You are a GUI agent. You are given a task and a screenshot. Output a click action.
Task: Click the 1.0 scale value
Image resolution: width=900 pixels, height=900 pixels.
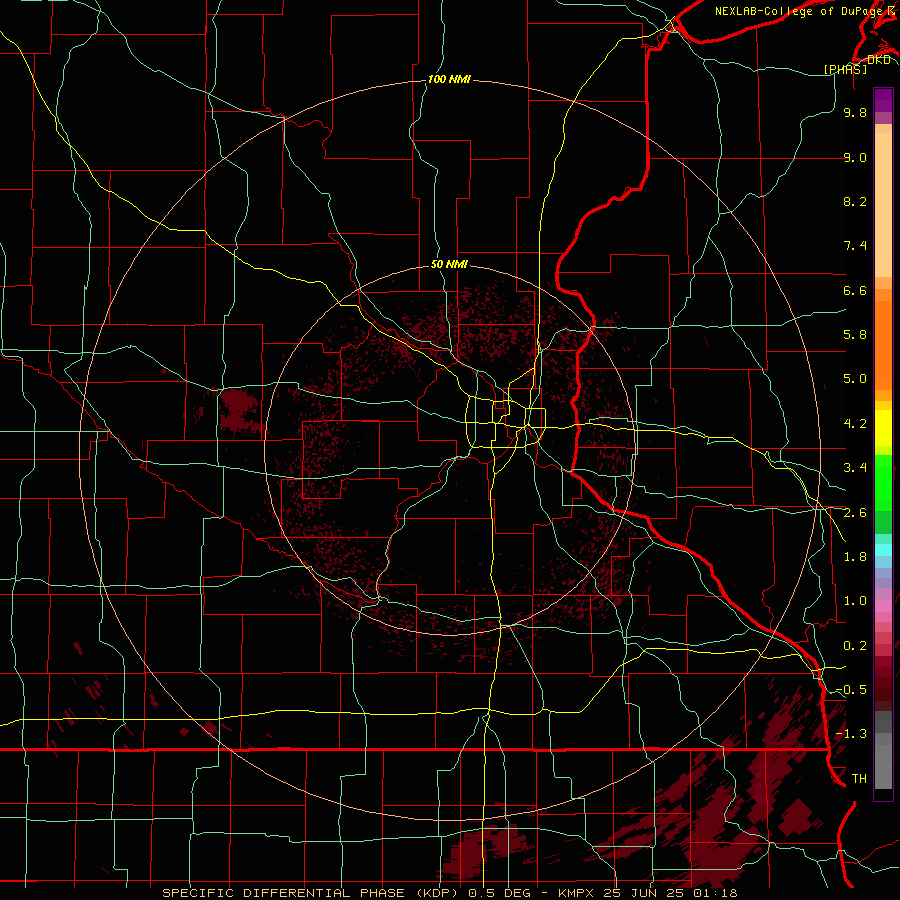(x=855, y=601)
